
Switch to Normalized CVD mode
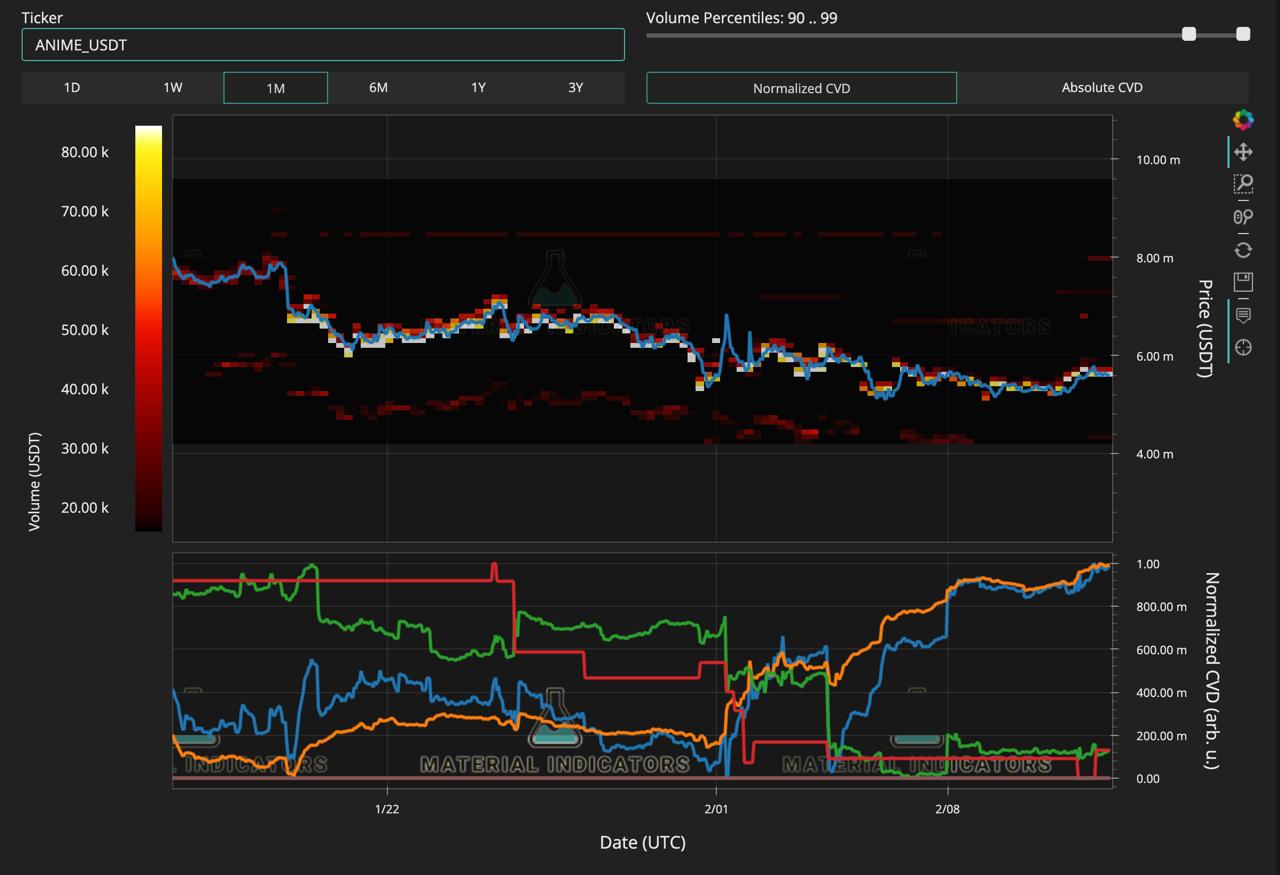click(x=801, y=88)
